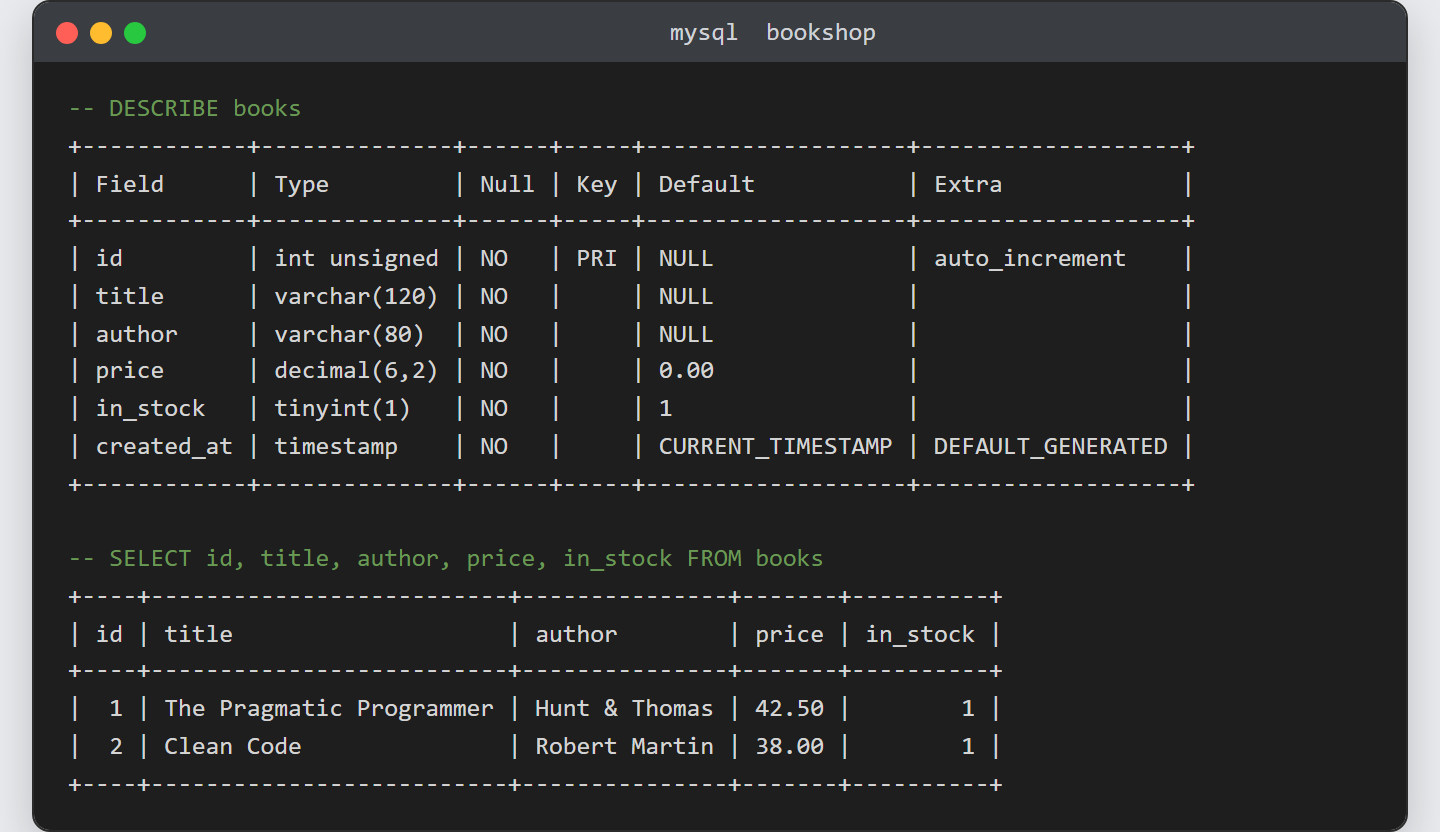Click the 'Null' column header

[x=507, y=184]
